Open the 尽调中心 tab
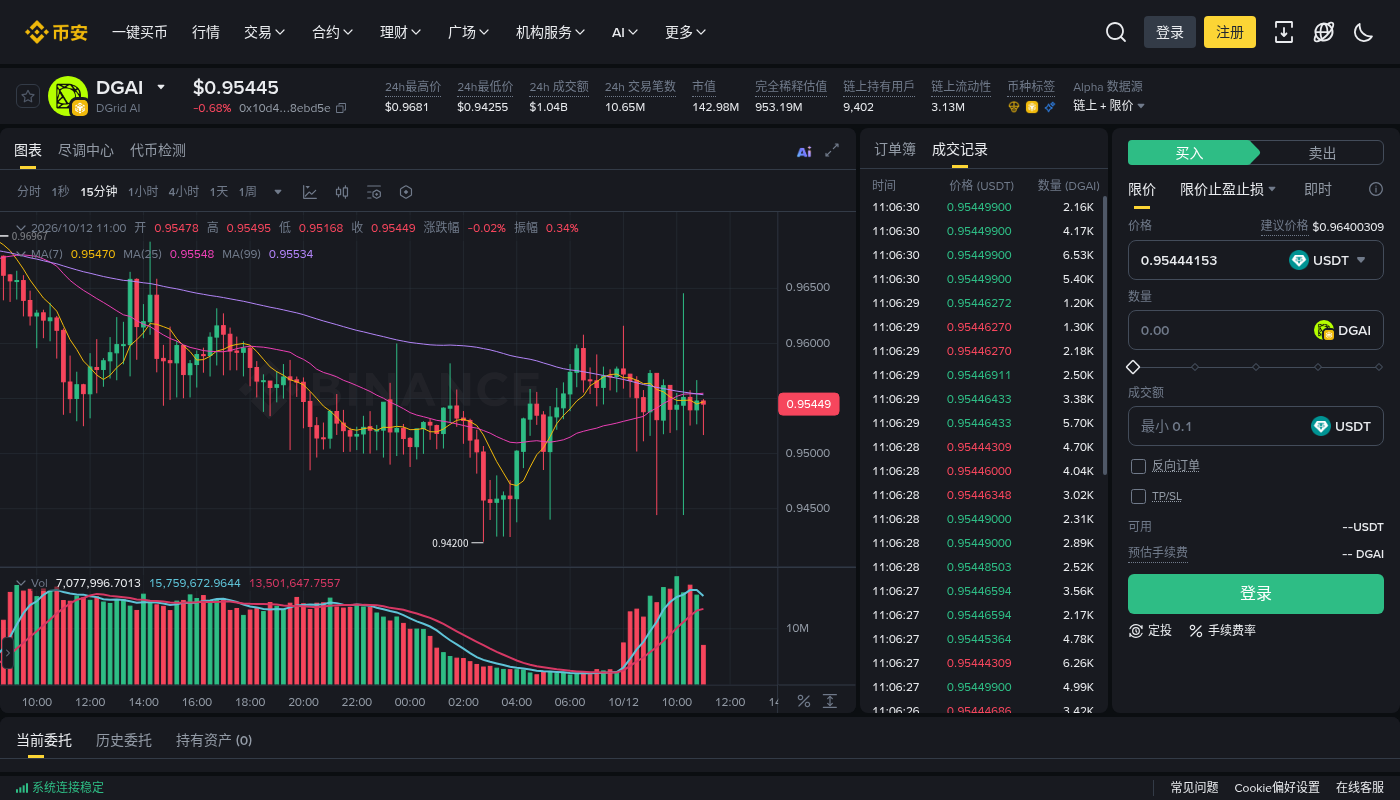1400x800 pixels. click(86, 151)
